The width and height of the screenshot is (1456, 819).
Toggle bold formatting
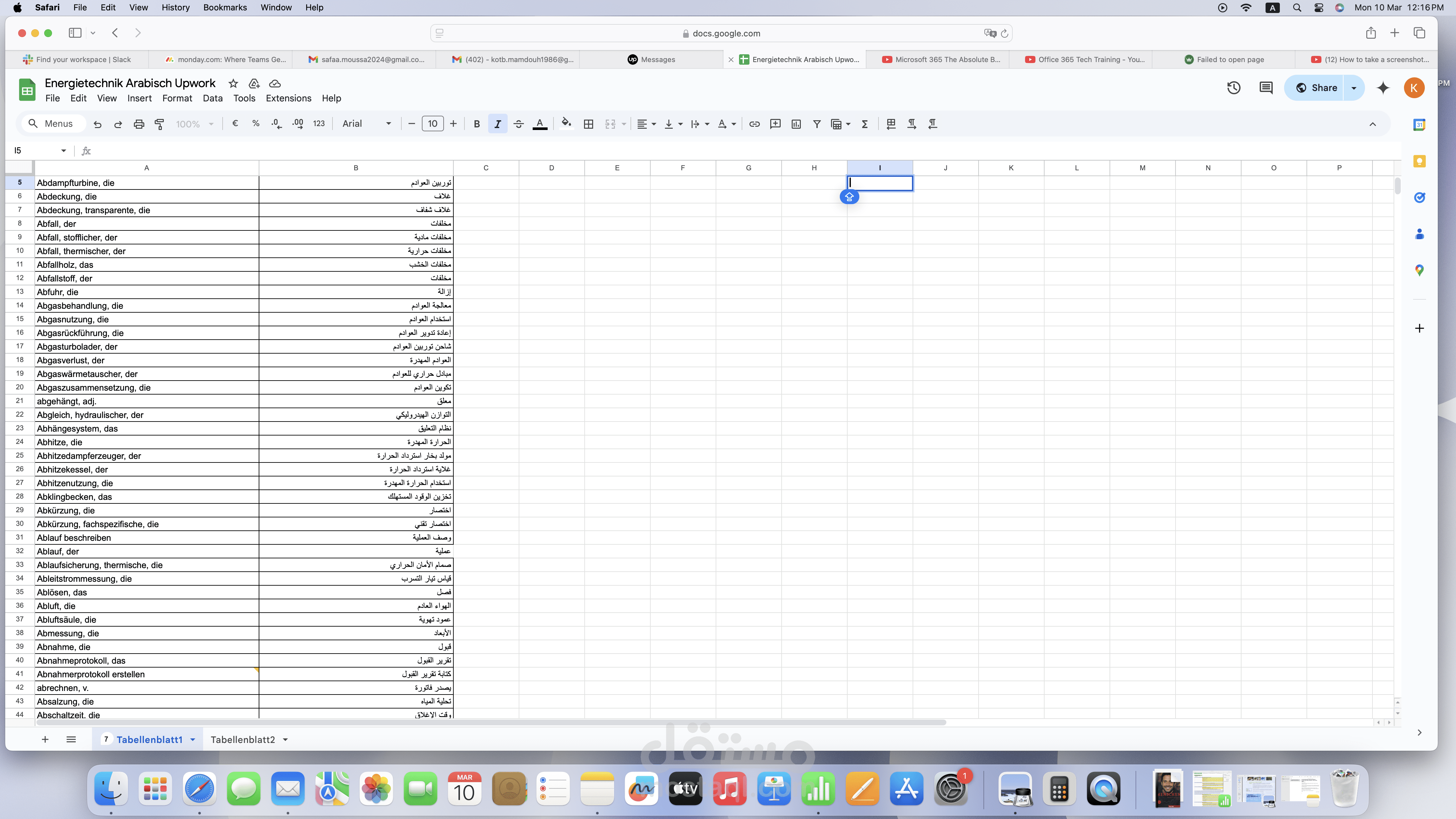tap(476, 124)
